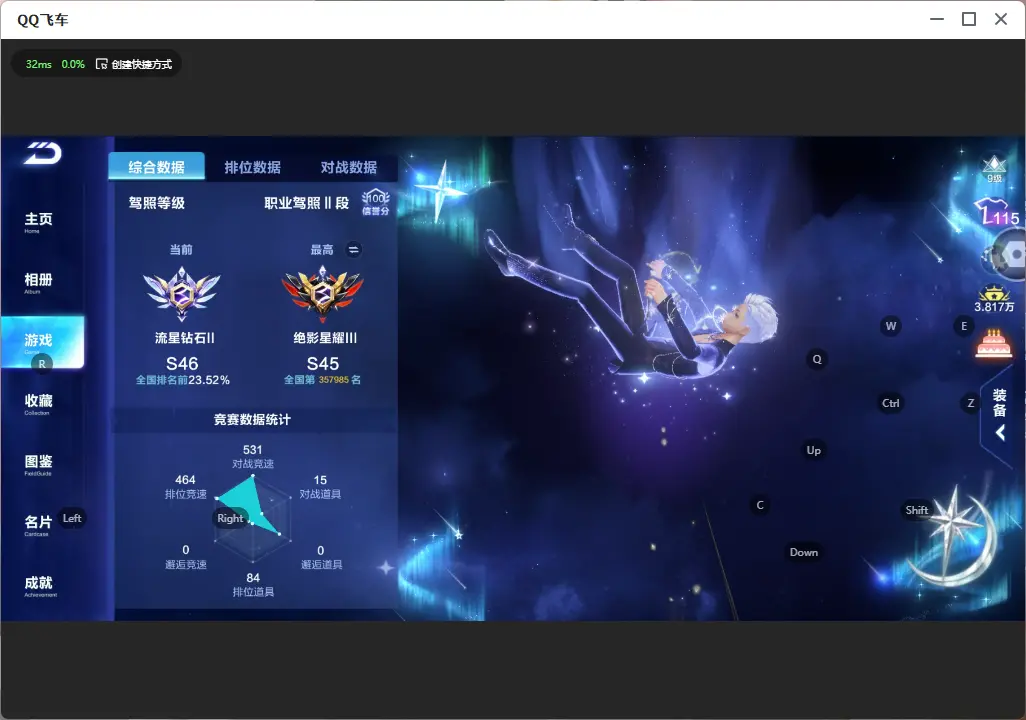Click the C key overlay

[760, 505]
